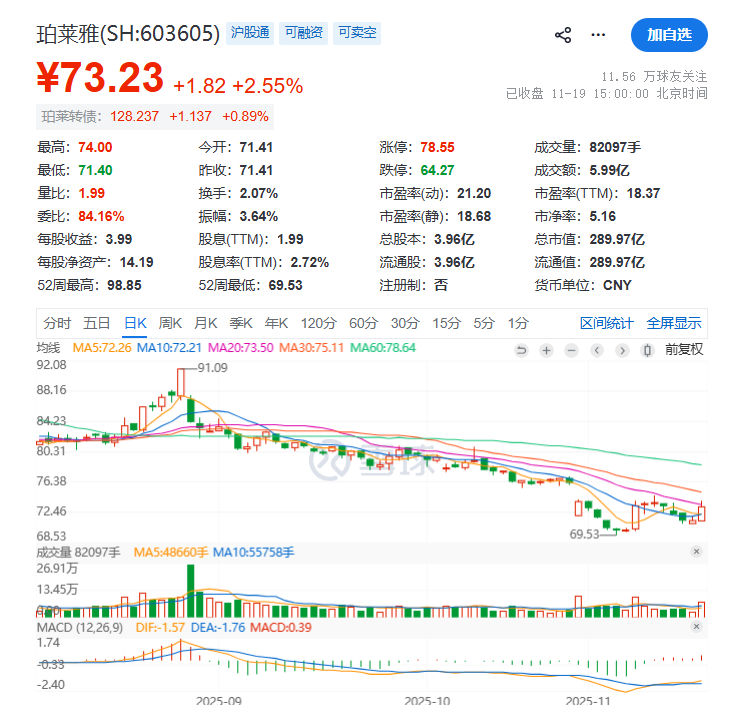
Task: Select the 季K chart tab
Action: click(241, 323)
